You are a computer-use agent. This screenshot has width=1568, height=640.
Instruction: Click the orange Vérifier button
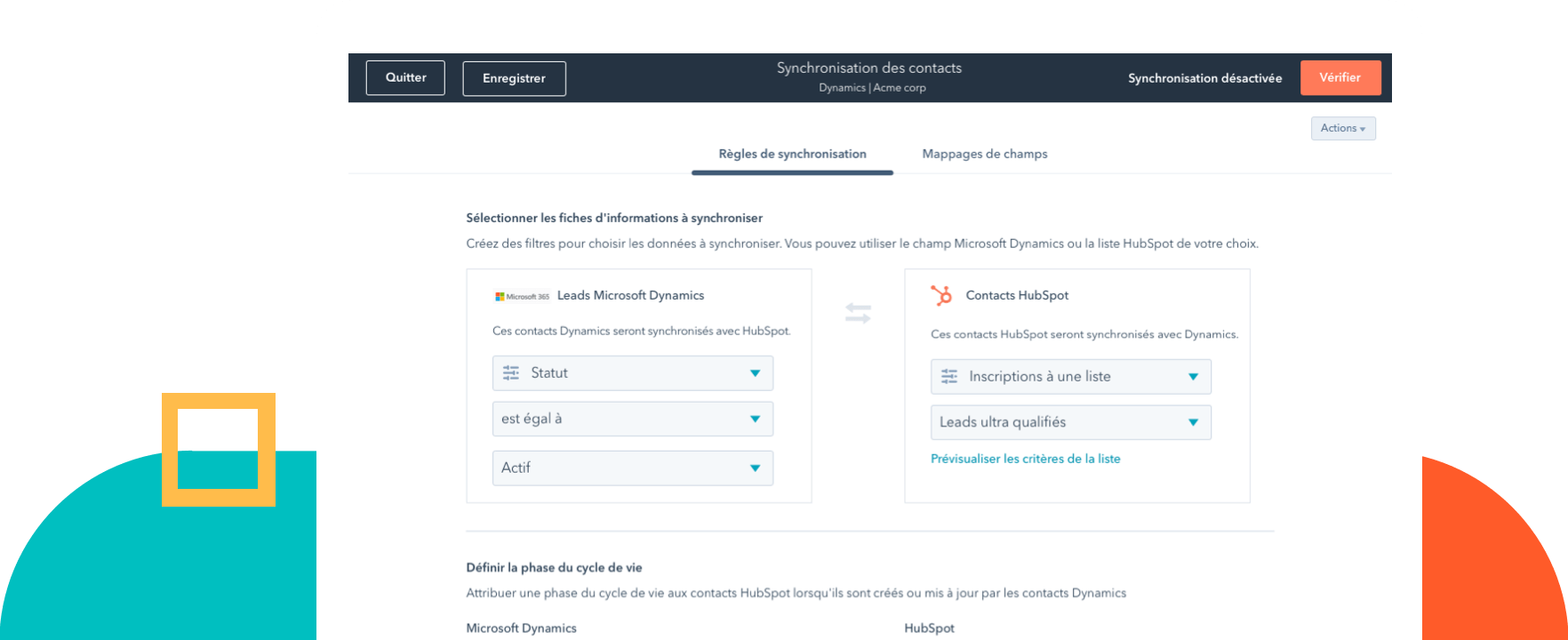[x=1340, y=78]
